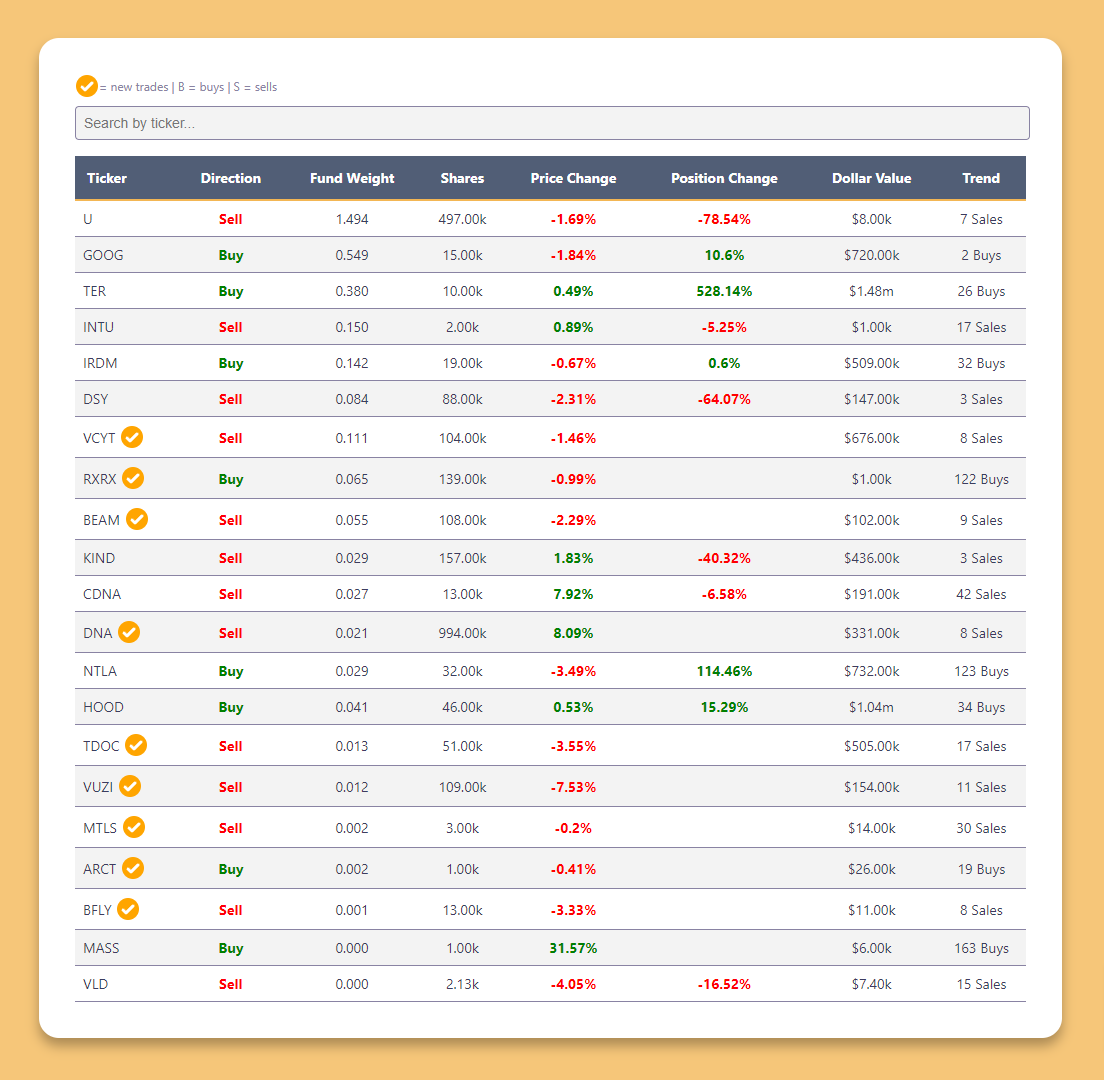
Task: Select the MASS ticker cell
Action: coord(101,948)
